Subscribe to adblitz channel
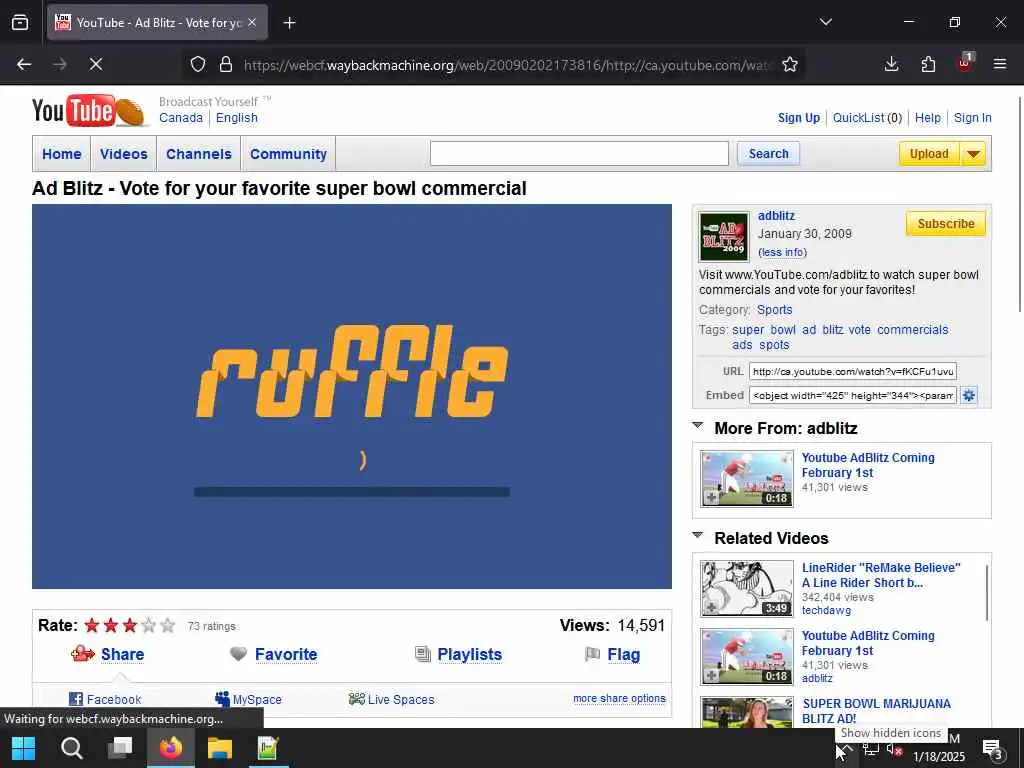The image size is (1024, 768). [946, 224]
